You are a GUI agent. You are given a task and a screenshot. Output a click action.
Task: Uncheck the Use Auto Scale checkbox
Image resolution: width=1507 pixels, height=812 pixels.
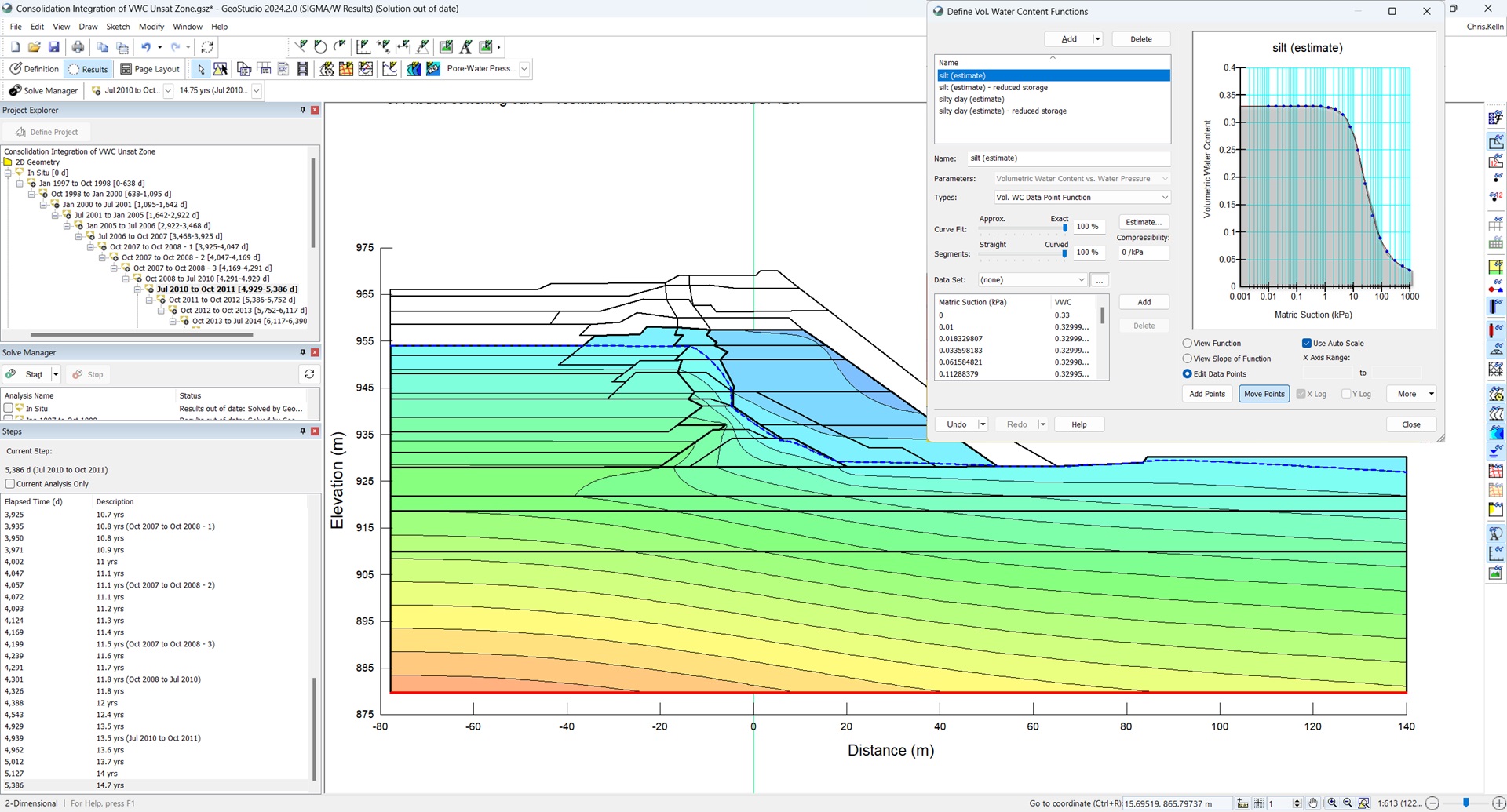[x=1308, y=343]
